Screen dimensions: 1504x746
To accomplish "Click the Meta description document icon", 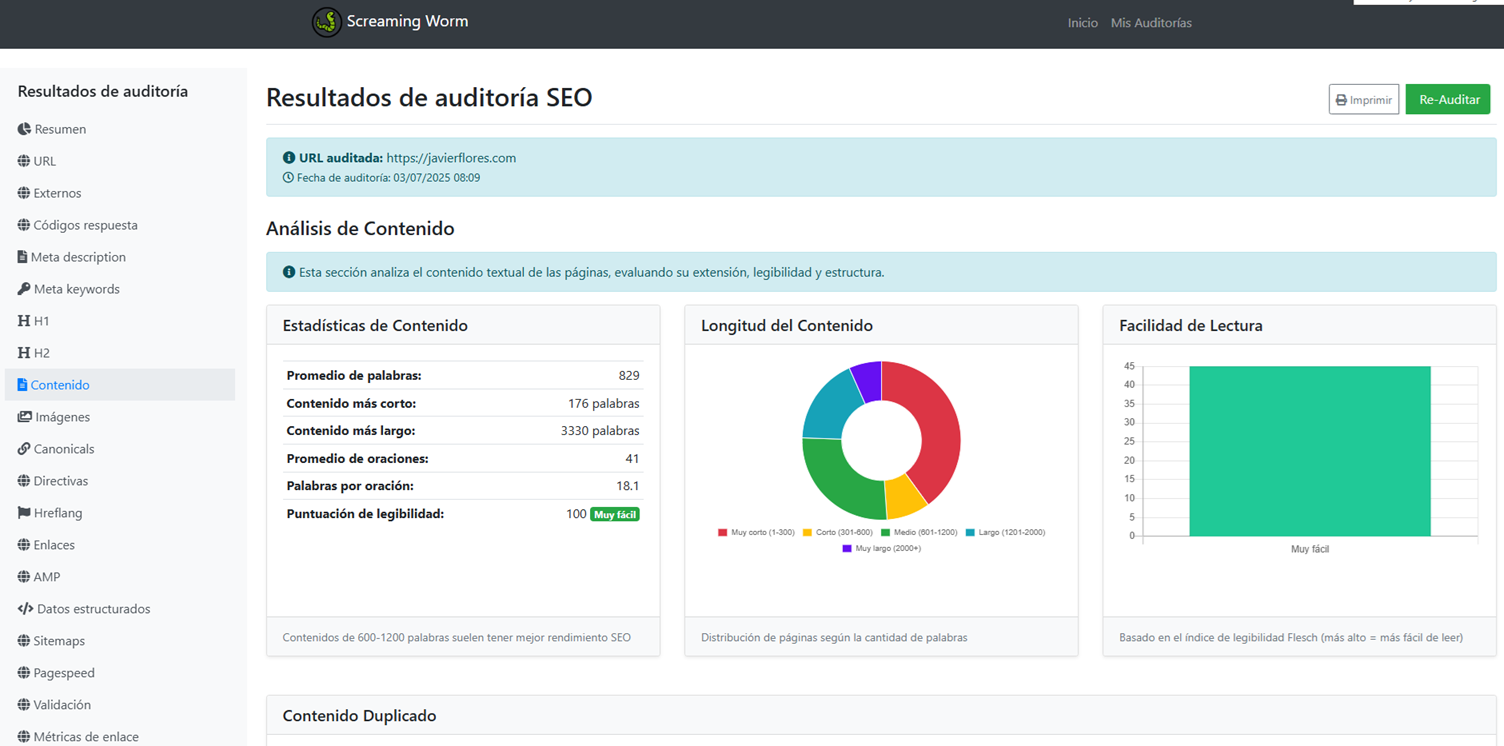I will [x=23, y=257].
